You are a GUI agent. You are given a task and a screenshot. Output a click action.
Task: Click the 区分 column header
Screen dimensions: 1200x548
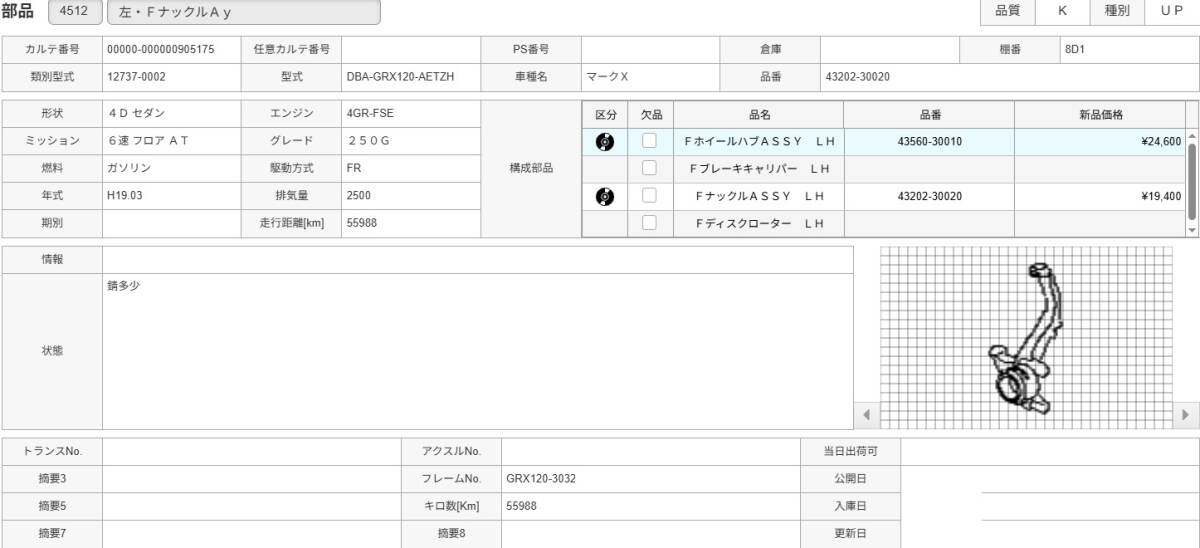coord(605,115)
